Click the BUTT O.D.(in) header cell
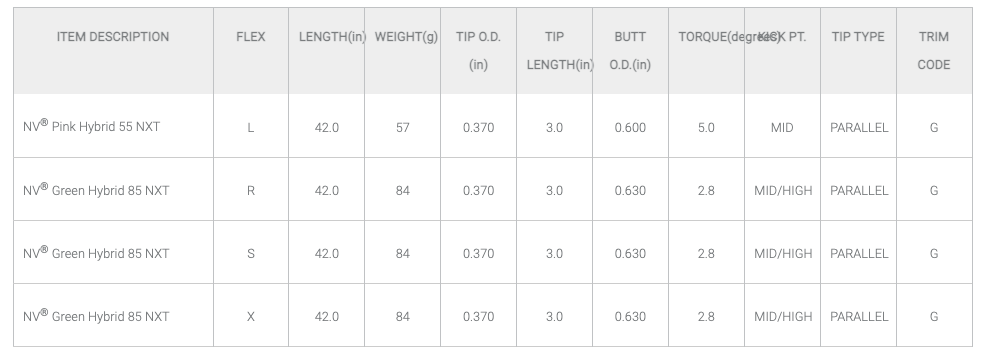This screenshot has width=986, height=361. (630, 51)
